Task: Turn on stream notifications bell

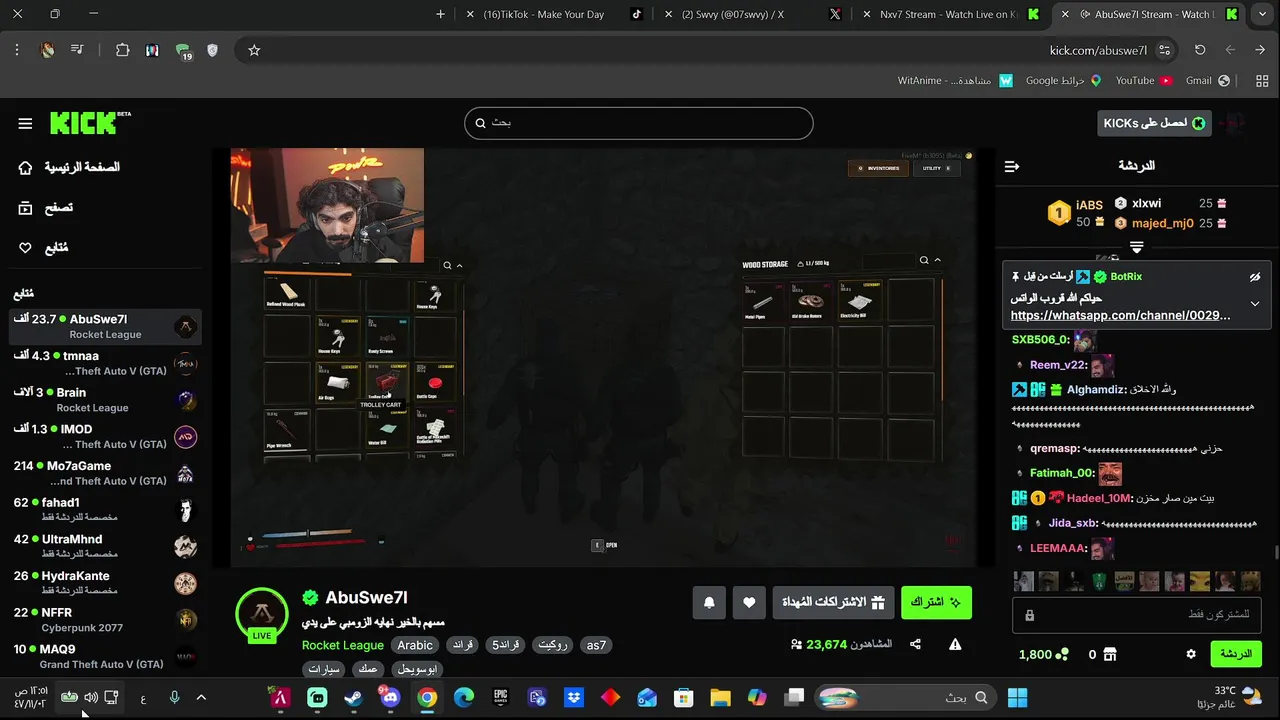Action: [x=709, y=602]
